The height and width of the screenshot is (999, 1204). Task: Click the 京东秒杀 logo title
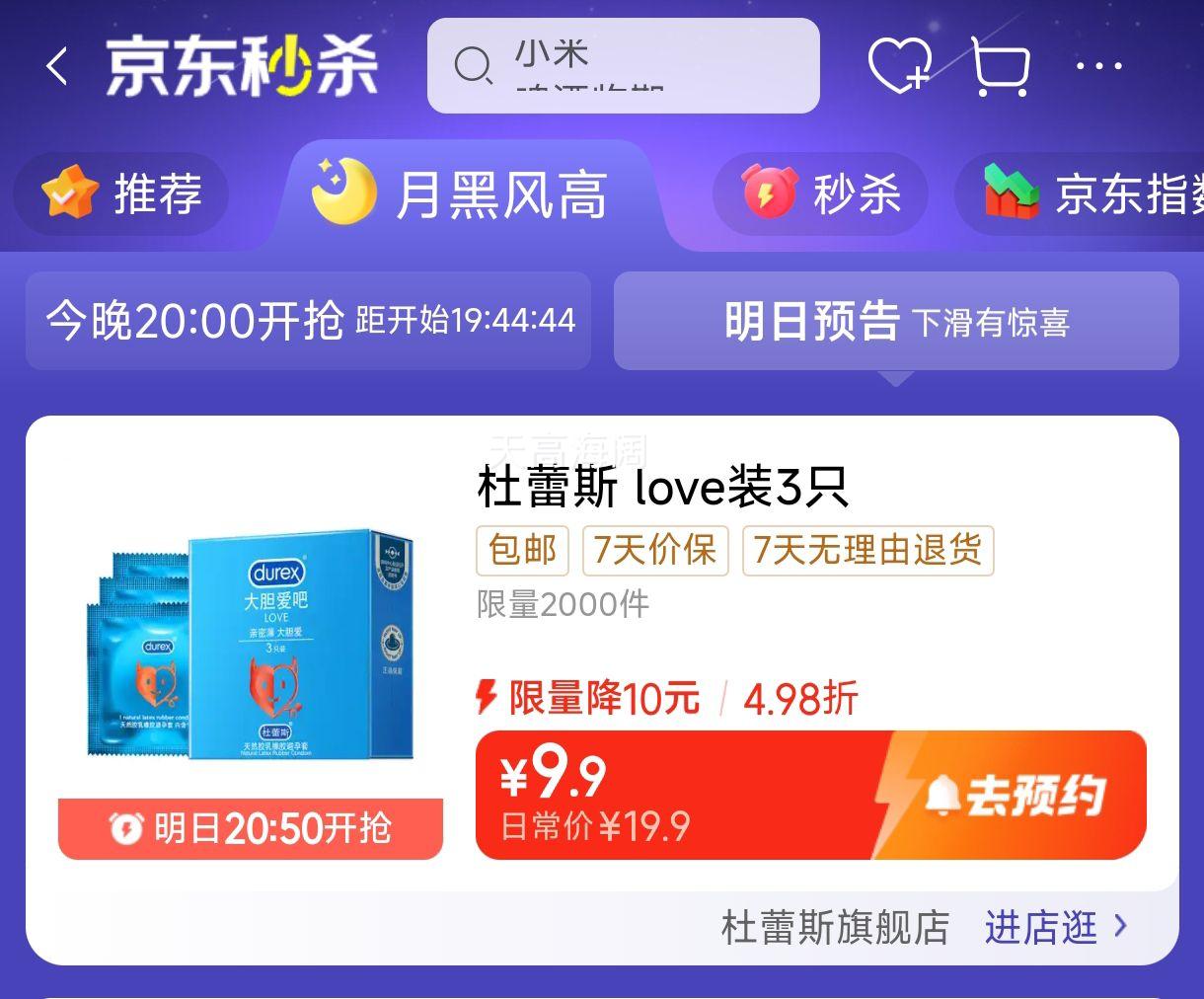242,67
